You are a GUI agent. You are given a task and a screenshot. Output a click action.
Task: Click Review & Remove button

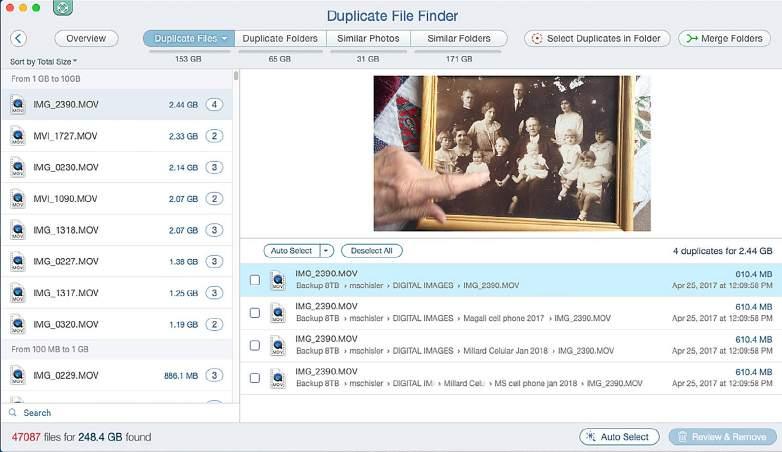[x=723, y=437]
